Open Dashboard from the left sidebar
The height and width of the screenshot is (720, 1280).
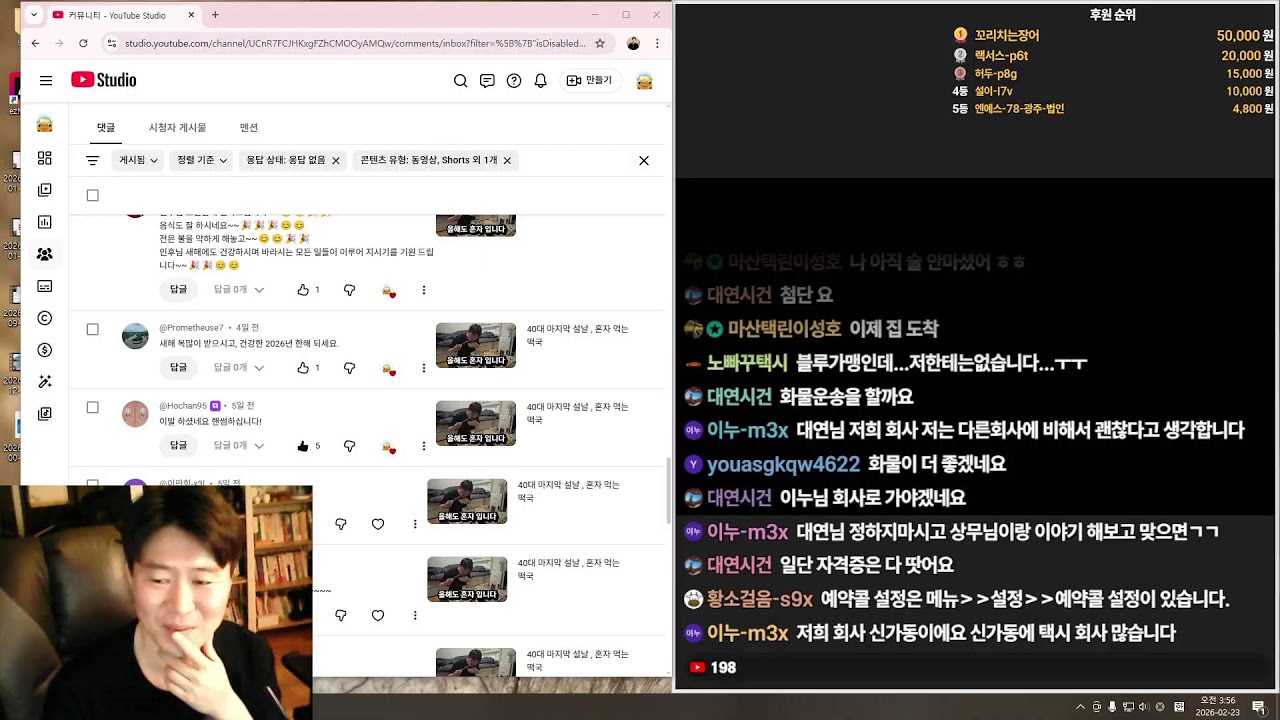[x=44, y=158]
